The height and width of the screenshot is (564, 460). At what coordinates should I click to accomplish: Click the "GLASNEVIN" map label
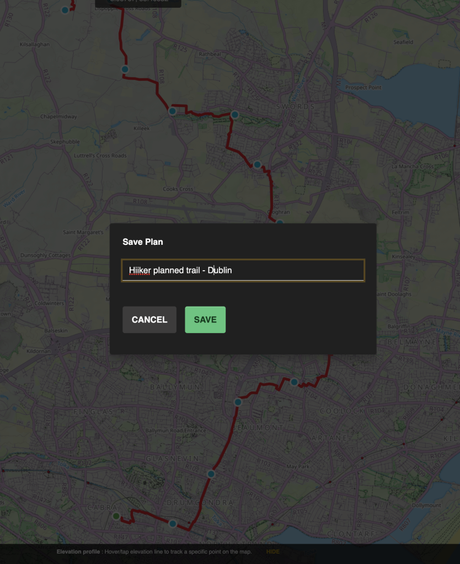pyautogui.click(x=172, y=459)
